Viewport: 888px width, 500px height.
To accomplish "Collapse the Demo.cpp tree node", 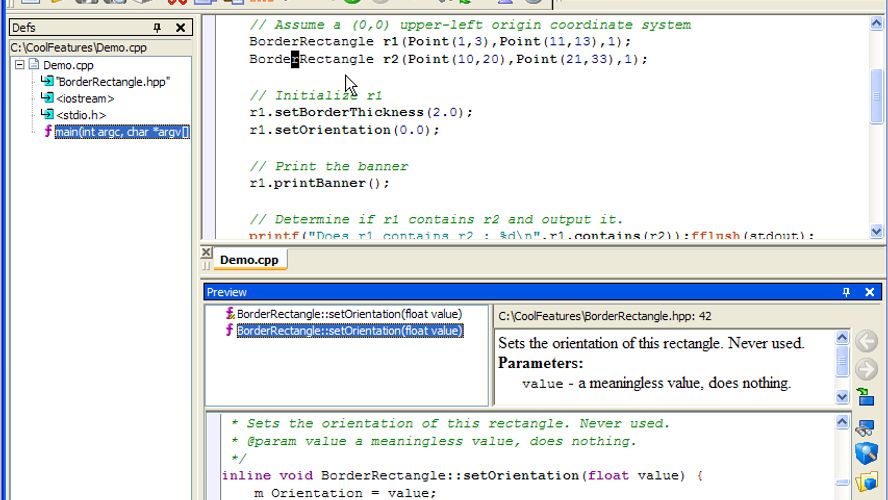I will [x=19, y=65].
